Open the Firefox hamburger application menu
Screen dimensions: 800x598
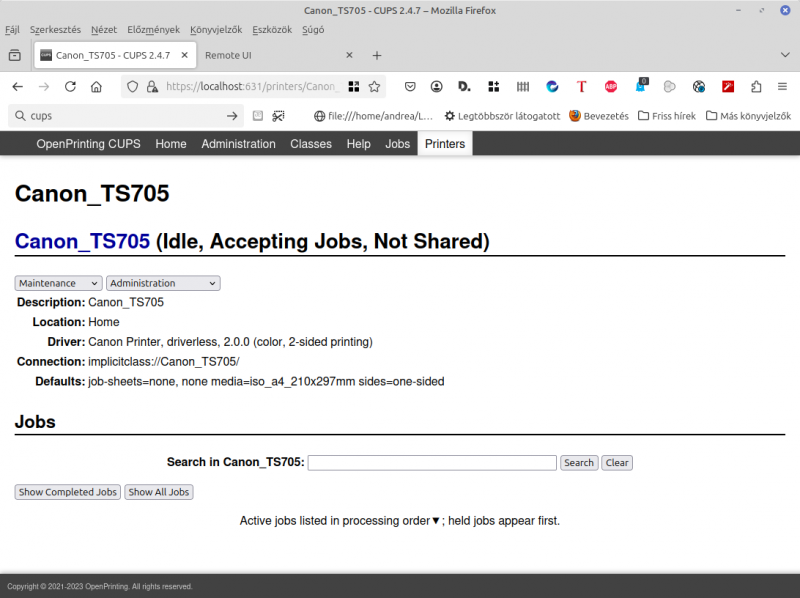pyautogui.click(x=782, y=87)
